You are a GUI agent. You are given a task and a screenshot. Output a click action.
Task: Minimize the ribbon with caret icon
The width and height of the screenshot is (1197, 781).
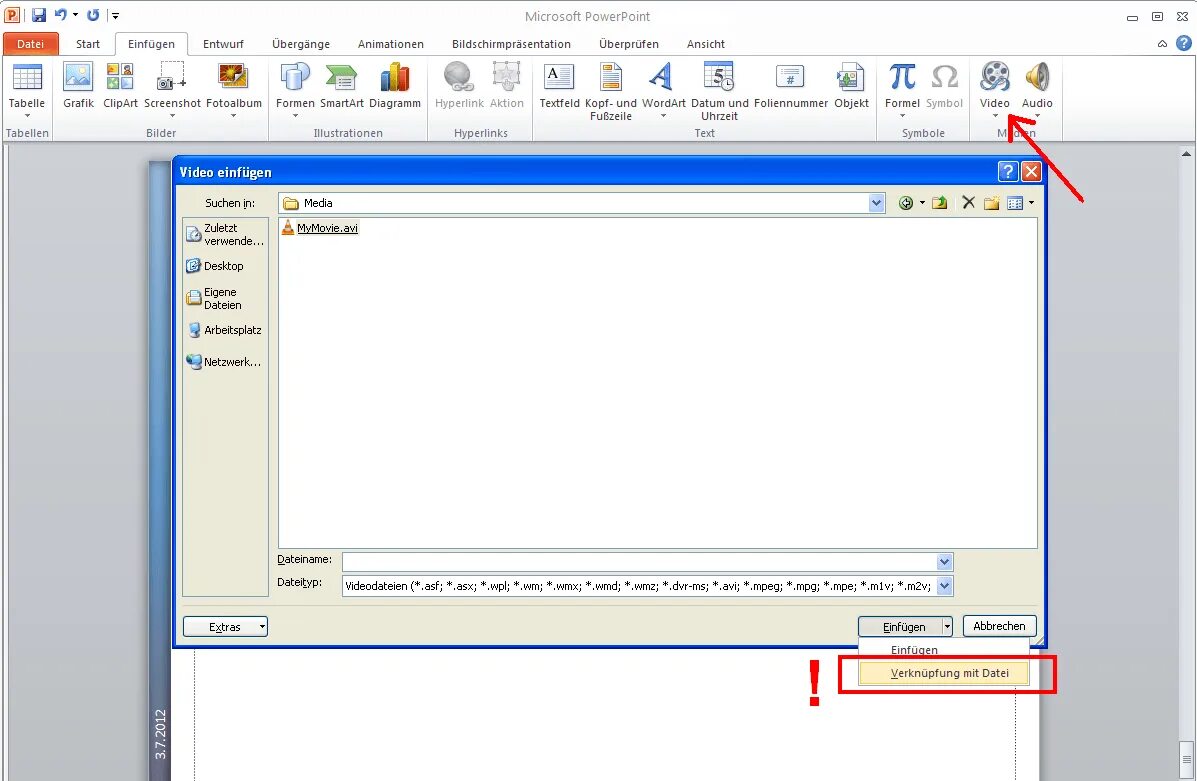(x=1162, y=44)
